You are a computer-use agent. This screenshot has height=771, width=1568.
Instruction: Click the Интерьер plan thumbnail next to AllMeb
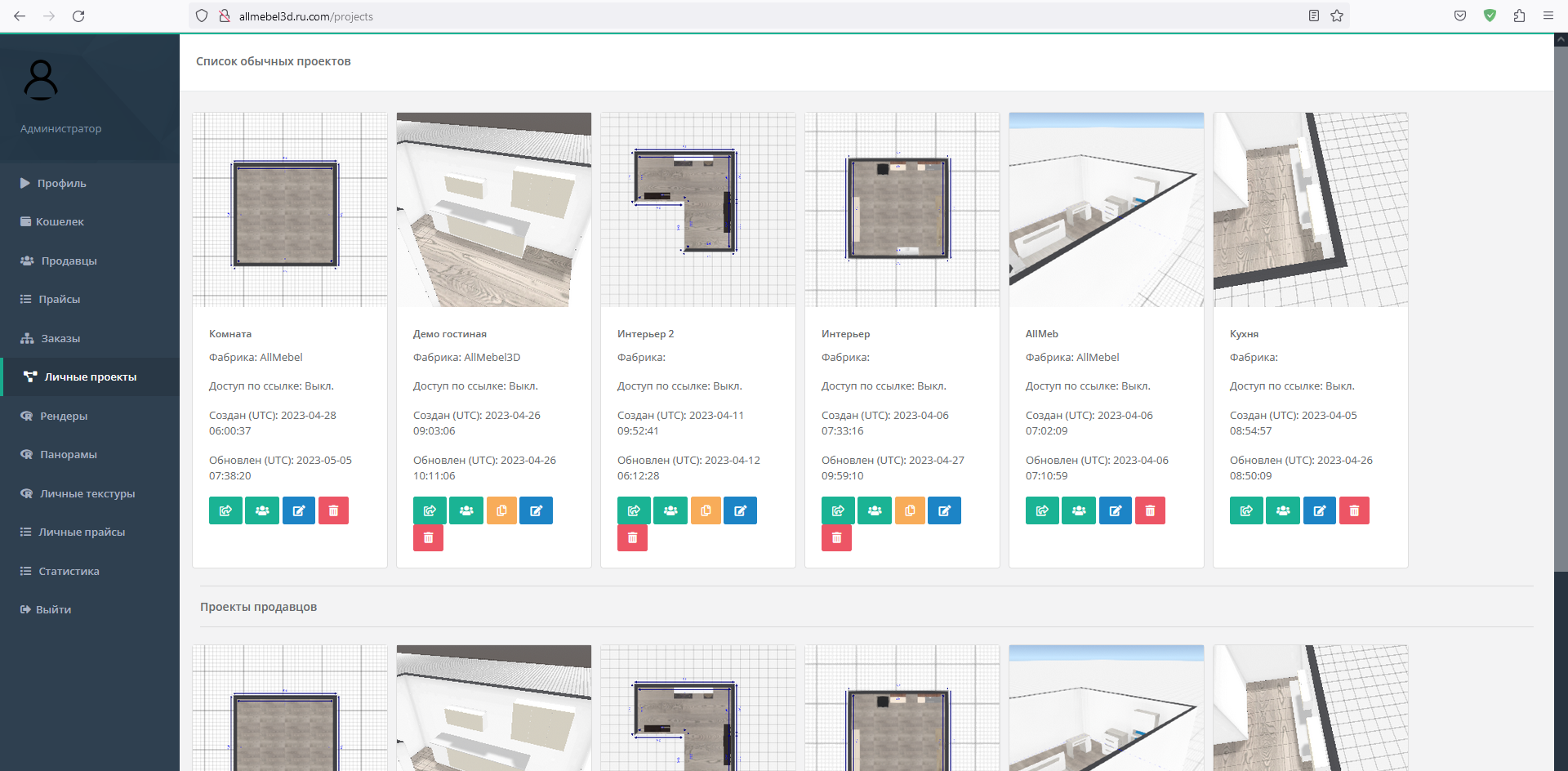[x=902, y=210]
